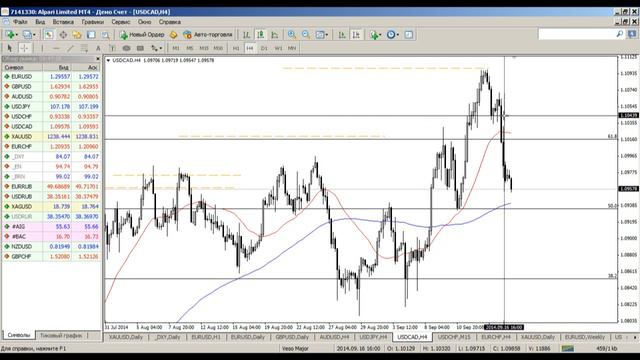Expand the Indicators dropdown arrow
The image size is (640, 360).
[x=380, y=35]
